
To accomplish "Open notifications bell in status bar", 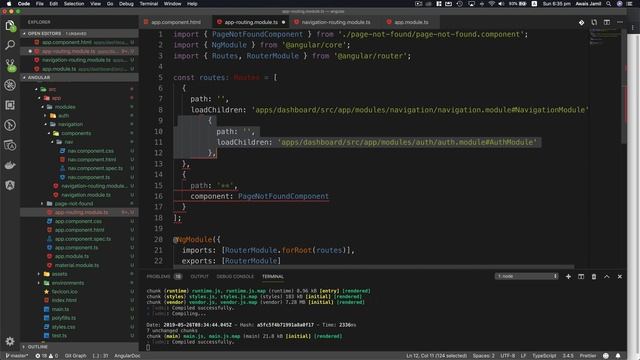I will click(x=618, y=356).
